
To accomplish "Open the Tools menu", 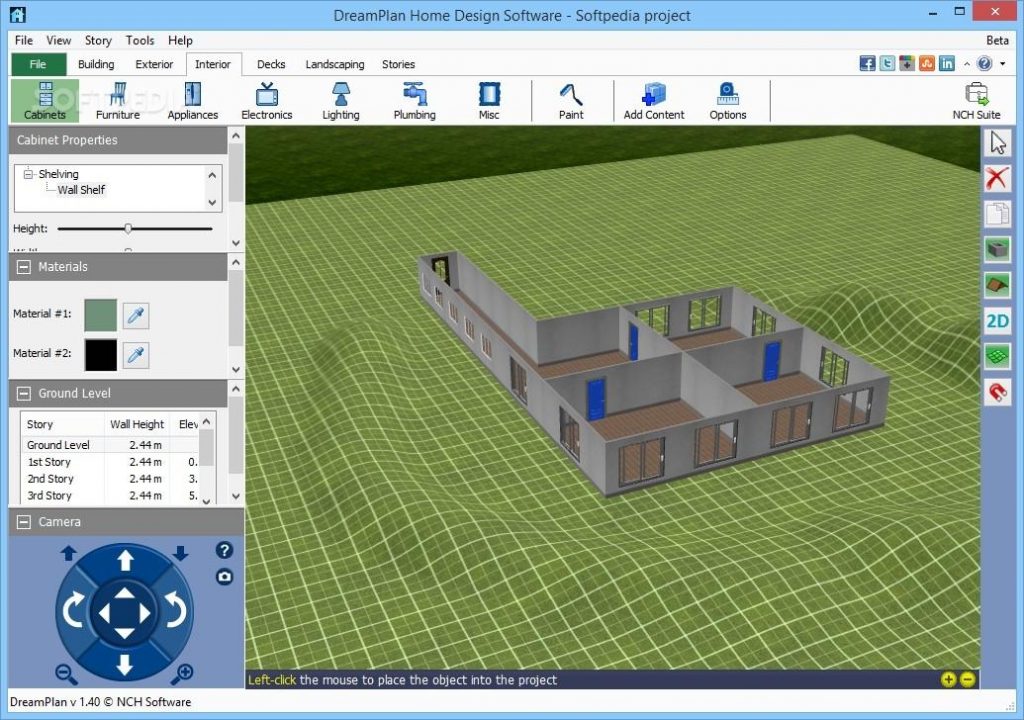I will point(139,40).
